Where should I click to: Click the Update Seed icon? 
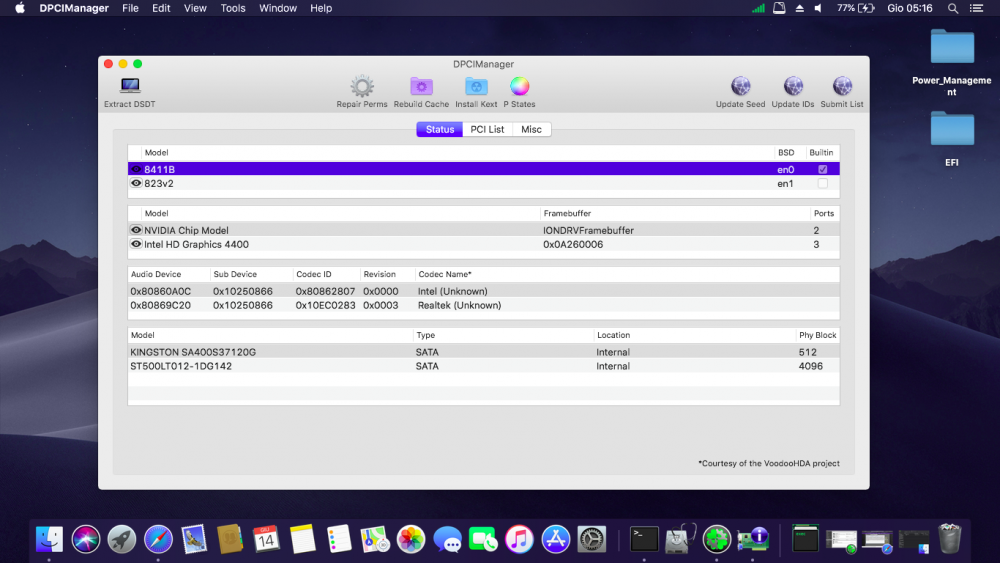(x=740, y=87)
